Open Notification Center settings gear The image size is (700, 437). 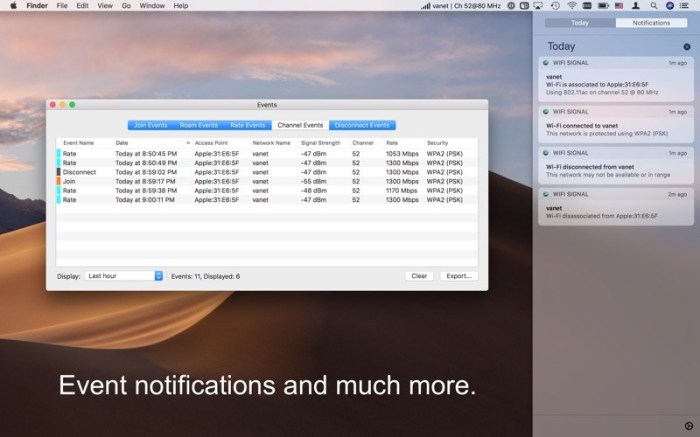pyautogui.click(x=687, y=428)
